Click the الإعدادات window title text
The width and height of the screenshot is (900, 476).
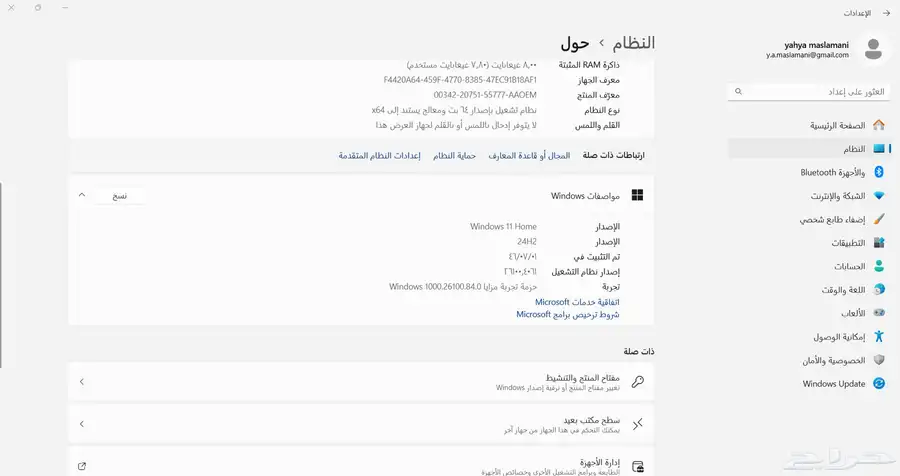[x=857, y=13]
